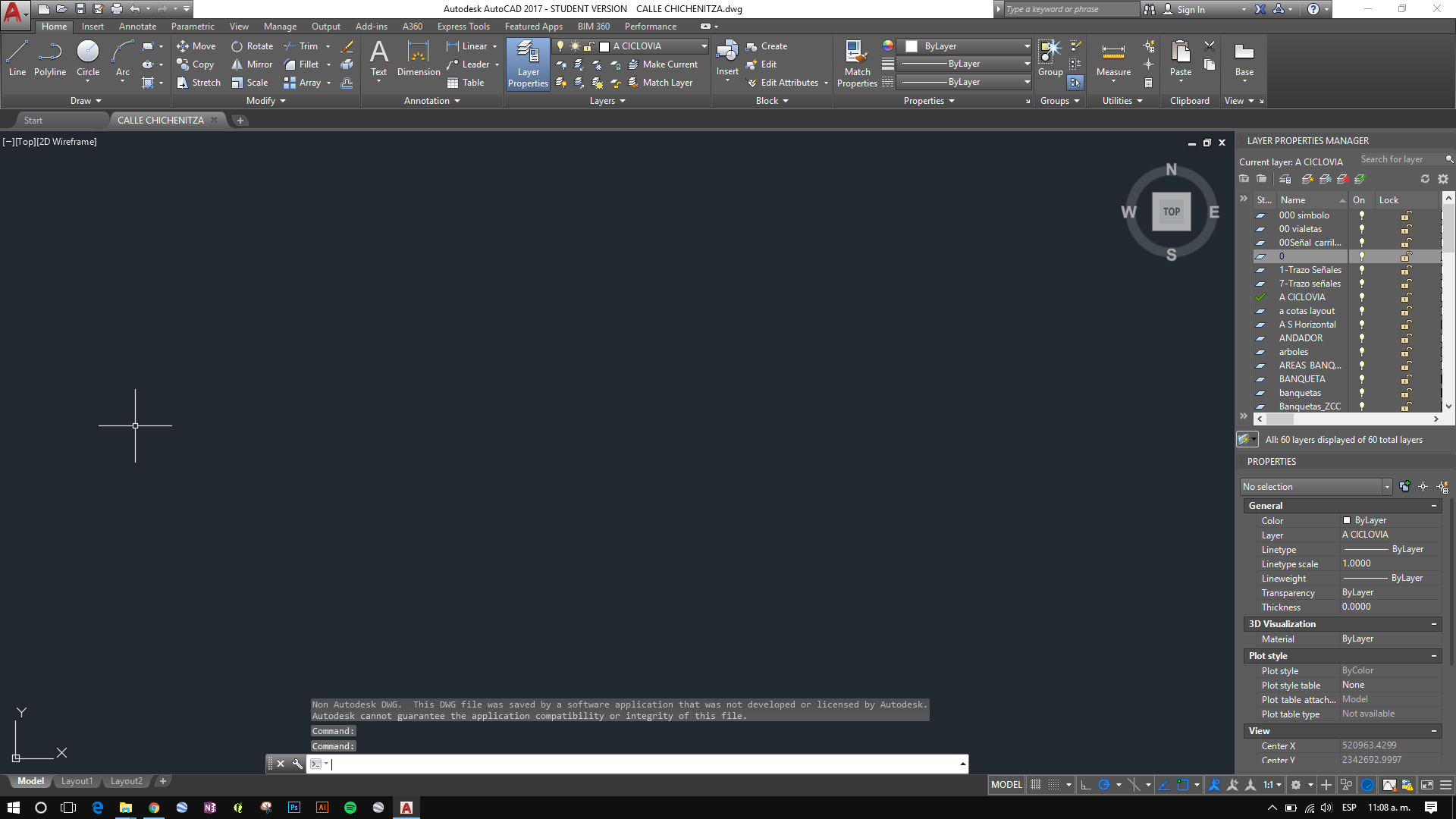The image size is (1456, 819).
Task: Open the No selection dropdown in Properties
Action: click(1386, 487)
